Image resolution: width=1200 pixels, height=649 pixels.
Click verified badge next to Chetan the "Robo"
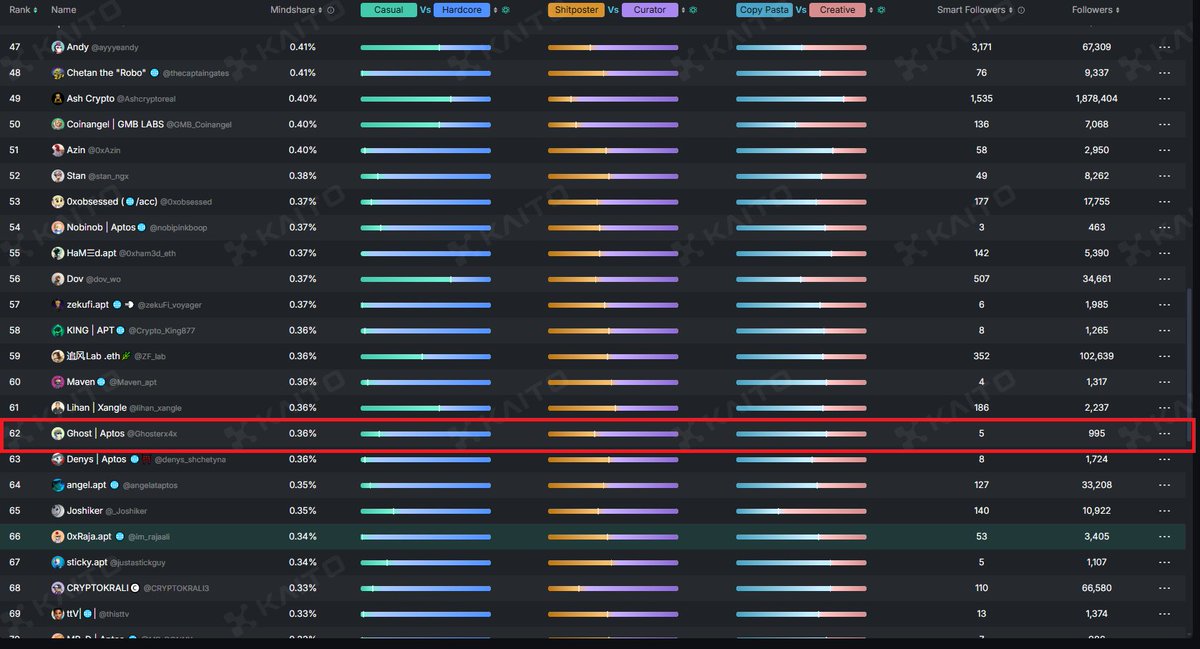[x=154, y=73]
